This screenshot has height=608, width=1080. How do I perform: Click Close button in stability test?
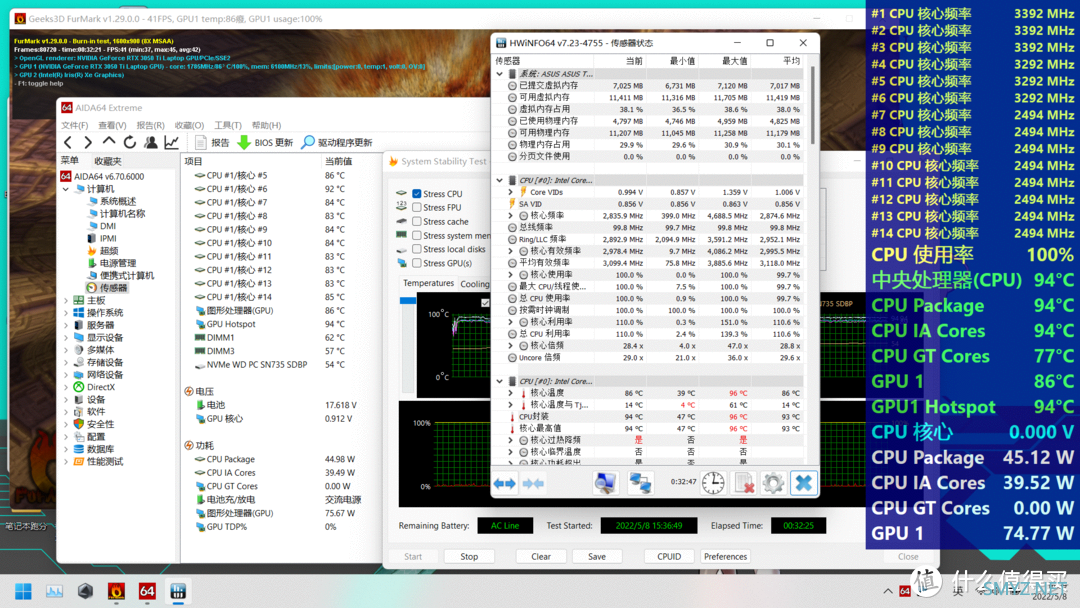coord(908,556)
